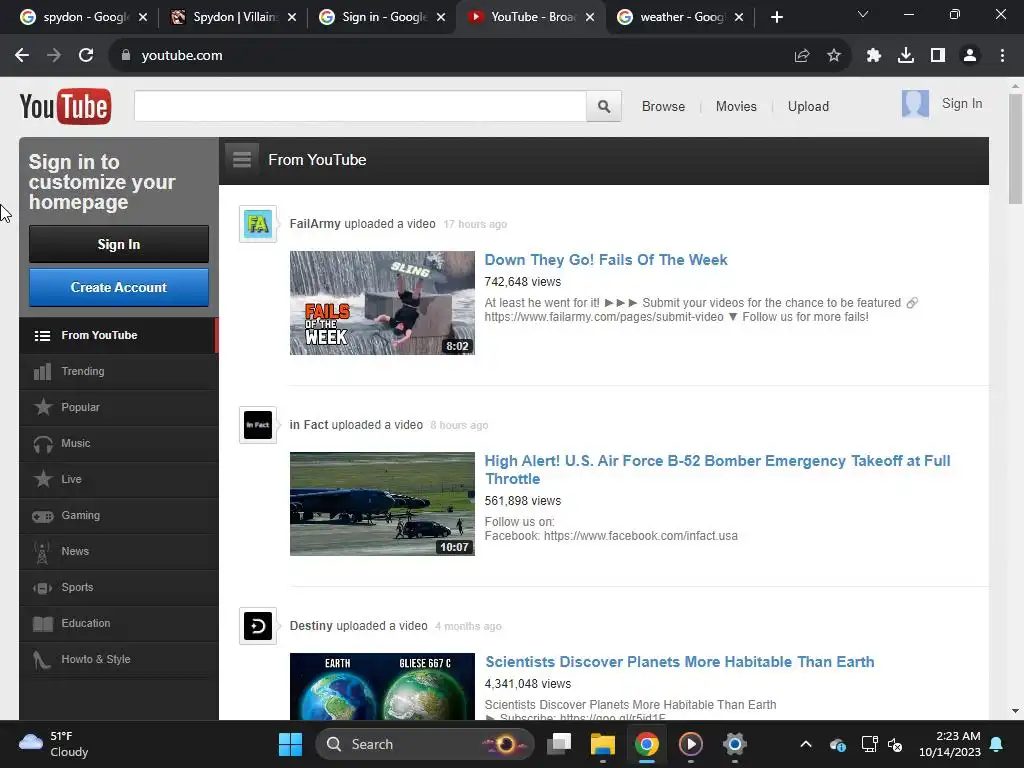Viewport: 1024px width, 768px height.
Task: Click the B-52 bomber video thumbnail
Action: click(382, 504)
